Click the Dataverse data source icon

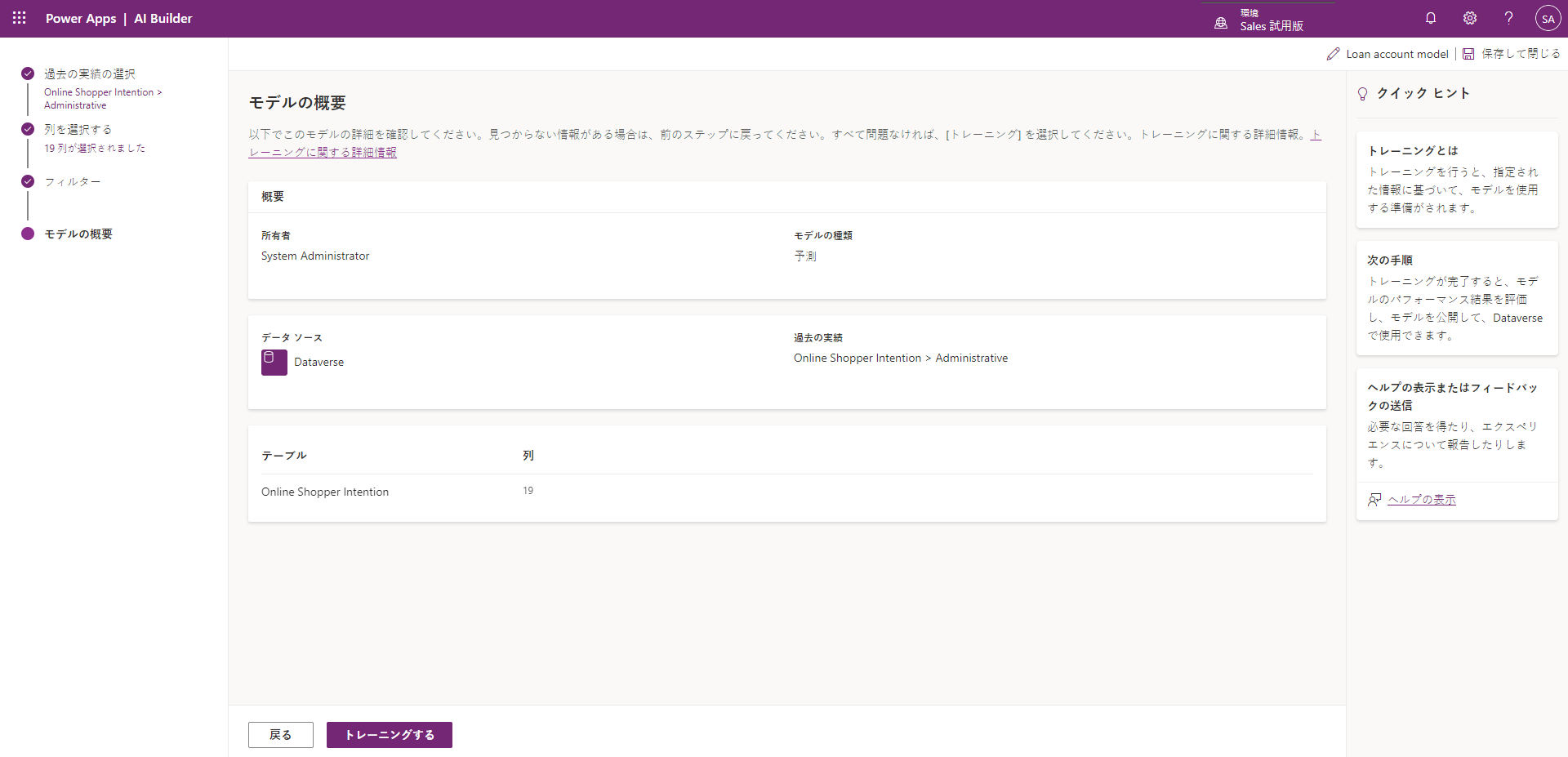point(274,362)
